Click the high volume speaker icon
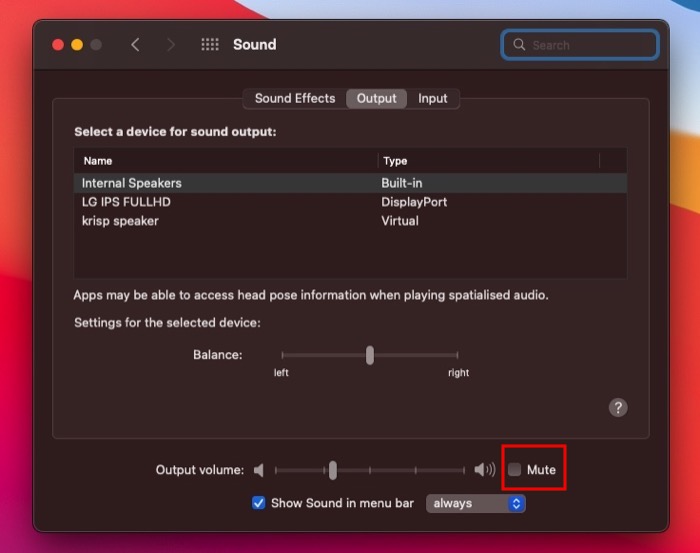The width and height of the screenshot is (700, 553). coord(485,470)
